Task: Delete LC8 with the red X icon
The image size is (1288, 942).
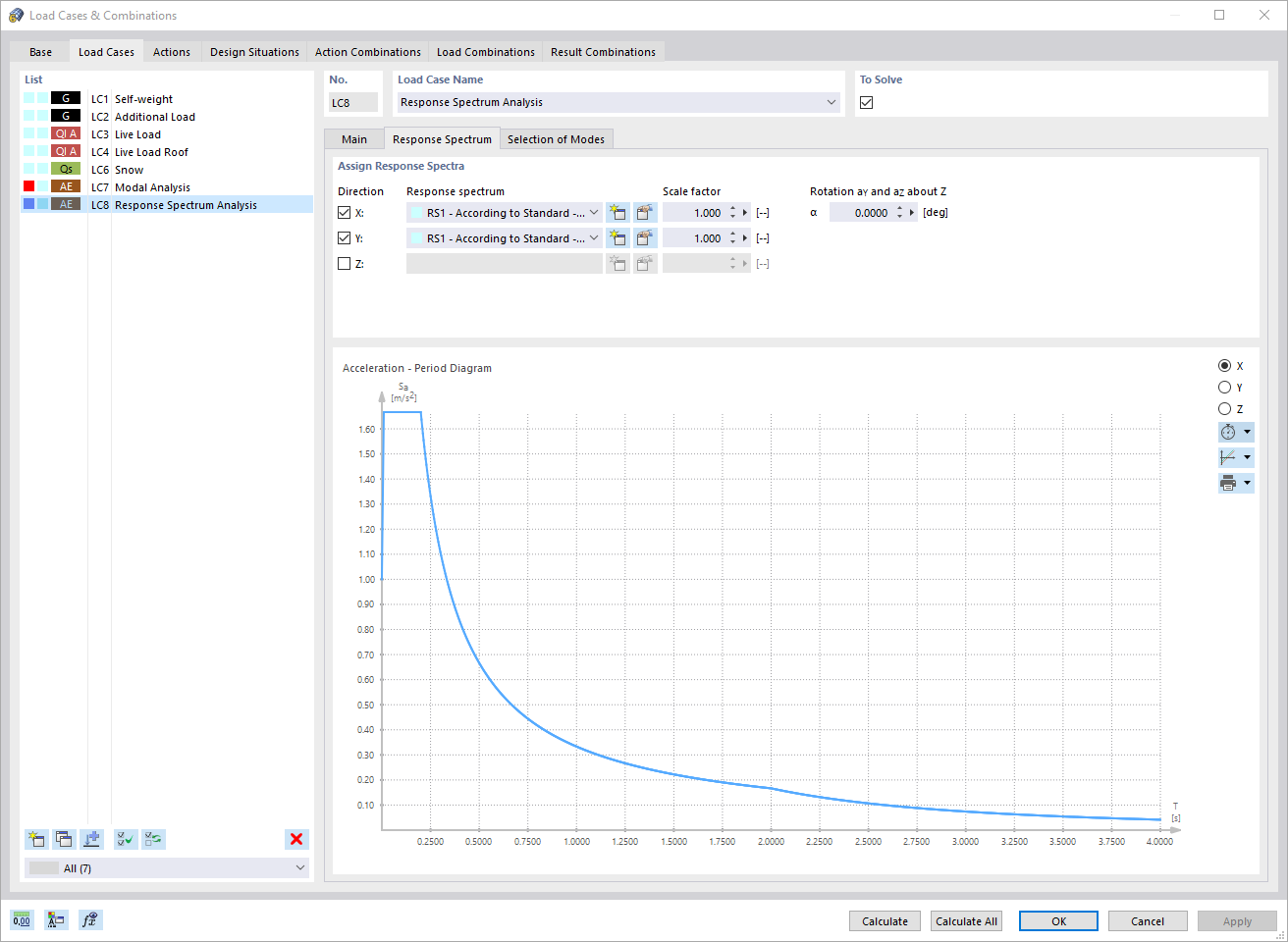Action: tap(296, 839)
